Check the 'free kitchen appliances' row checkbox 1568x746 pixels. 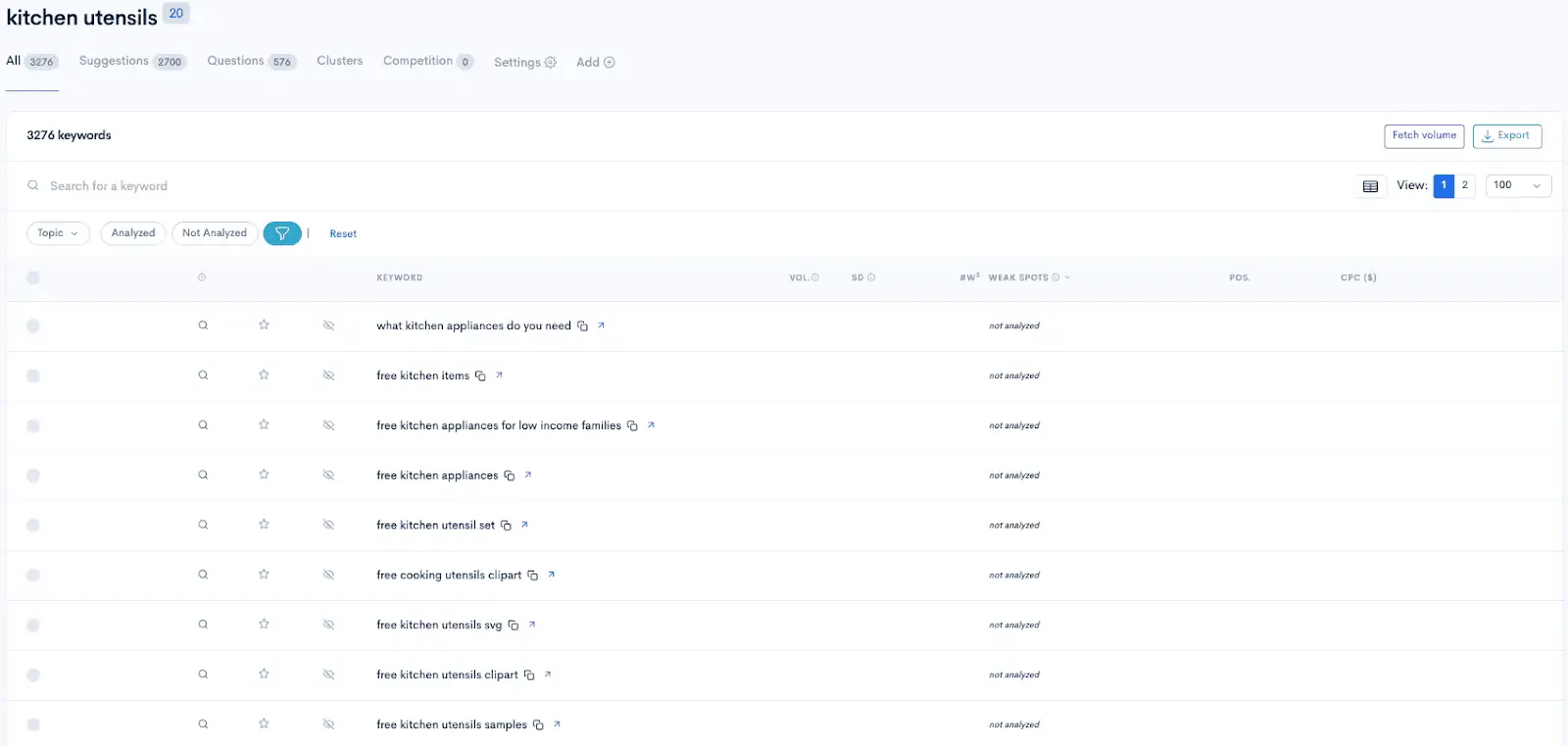(33, 475)
